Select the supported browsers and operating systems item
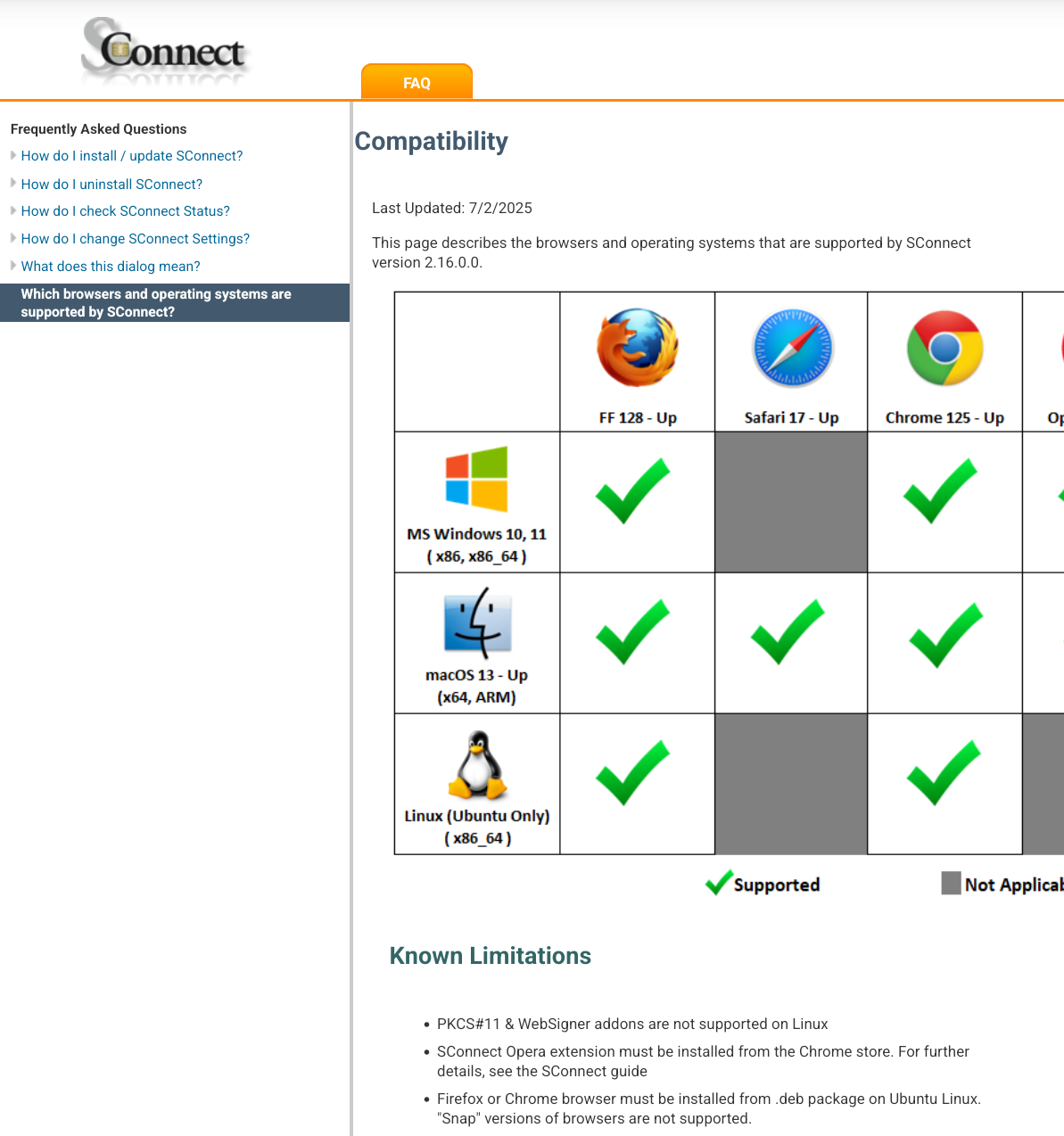Image resolution: width=1064 pixels, height=1136 pixels. [156, 303]
